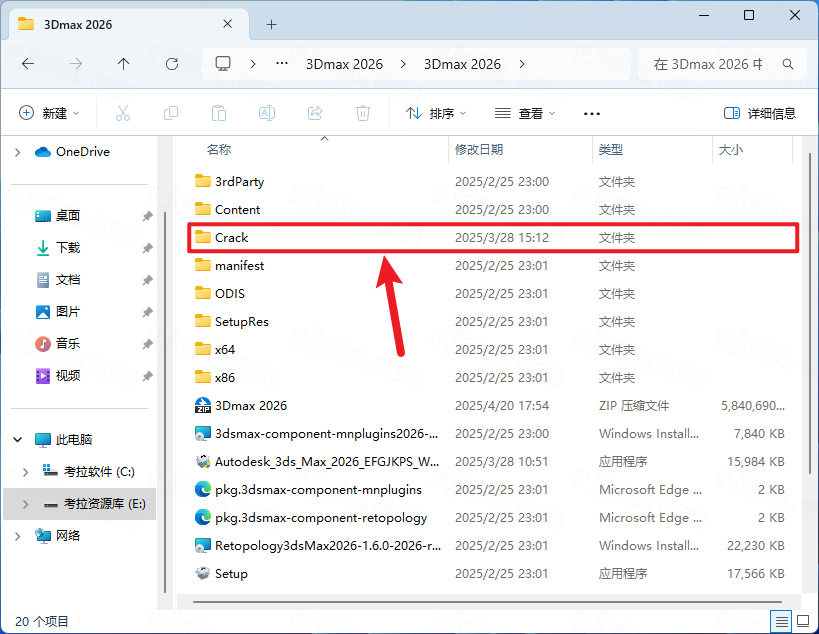Unpin 桌面 using its pin icon
Viewport: 819px width, 634px height.
[x=148, y=216]
